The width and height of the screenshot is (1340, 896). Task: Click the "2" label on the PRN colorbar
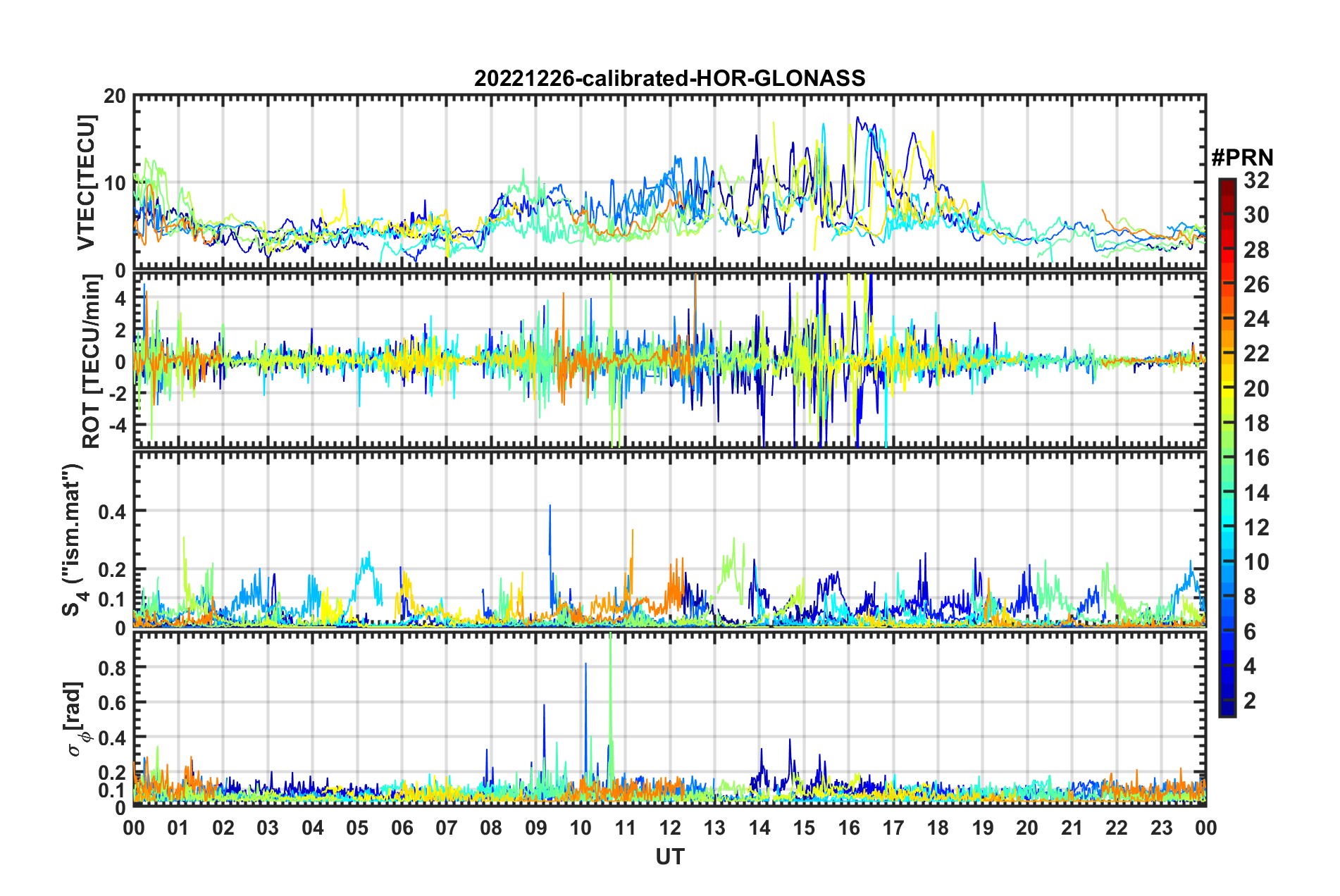tap(1251, 701)
